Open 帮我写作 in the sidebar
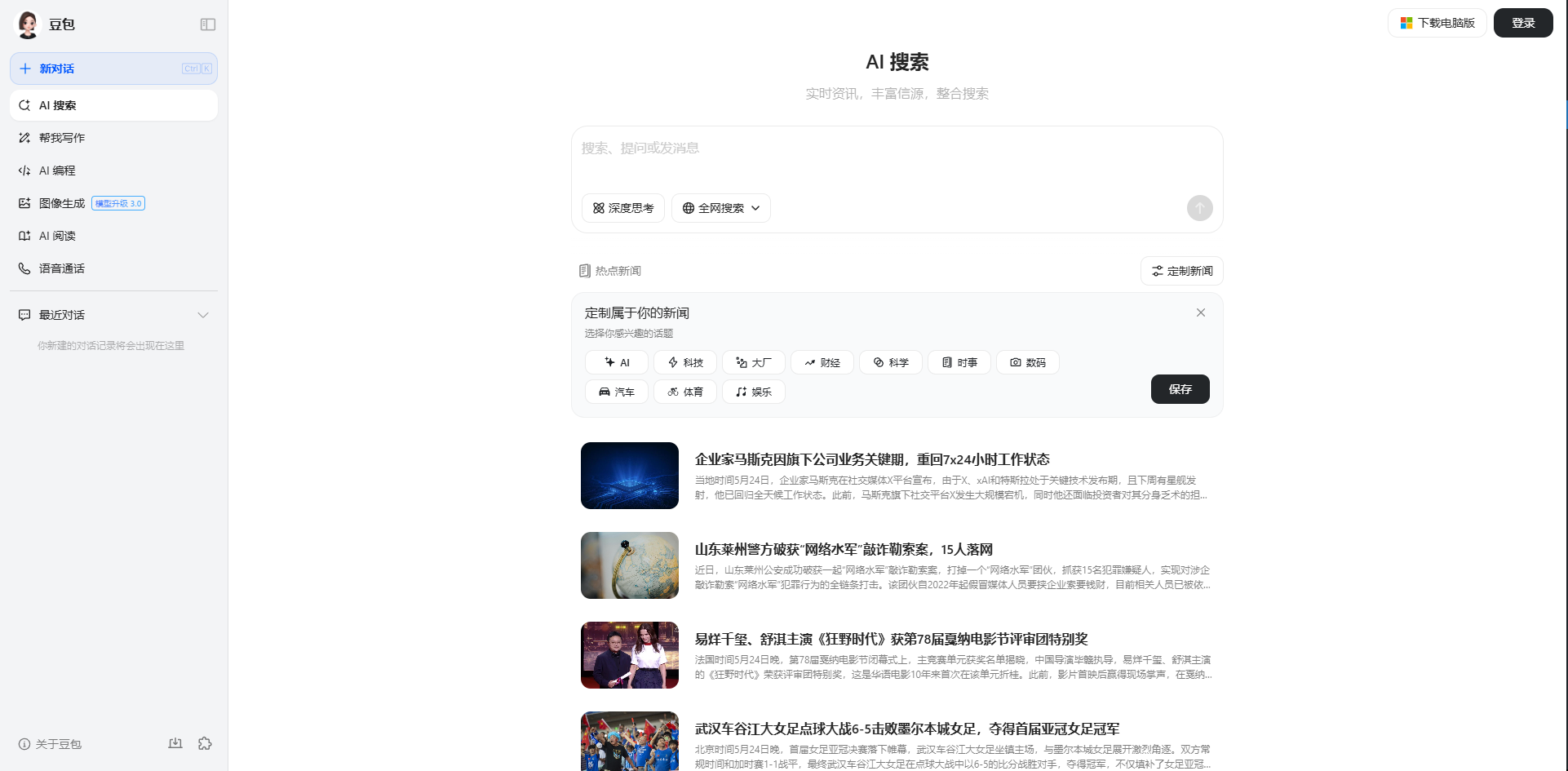Viewport: 1568px width, 771px height. (x=113, y=138)
